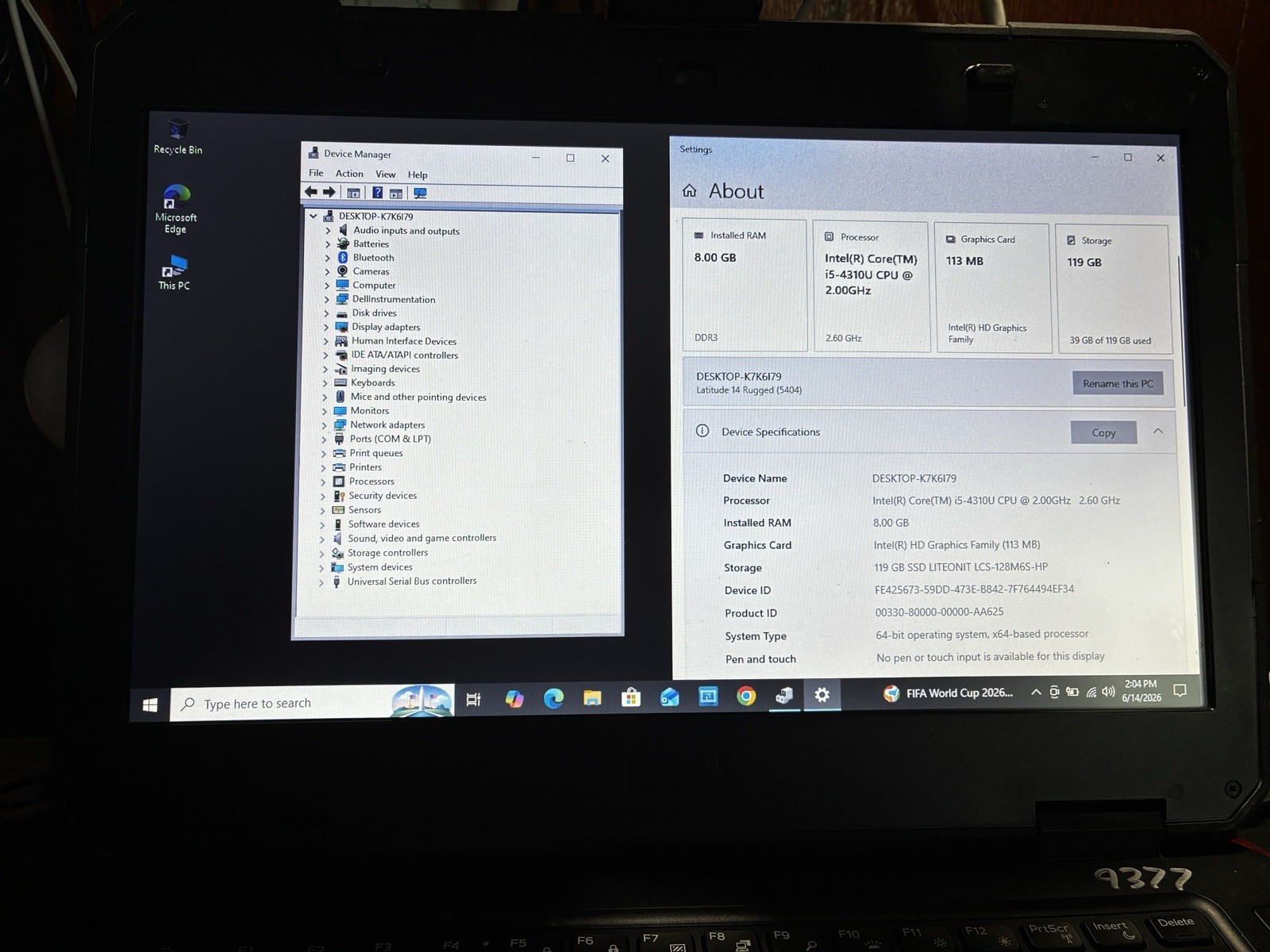Viewport: 1270px width, 952px height.
Task: Expand Universal Serial Bus controllers
Action: point(321,582)
